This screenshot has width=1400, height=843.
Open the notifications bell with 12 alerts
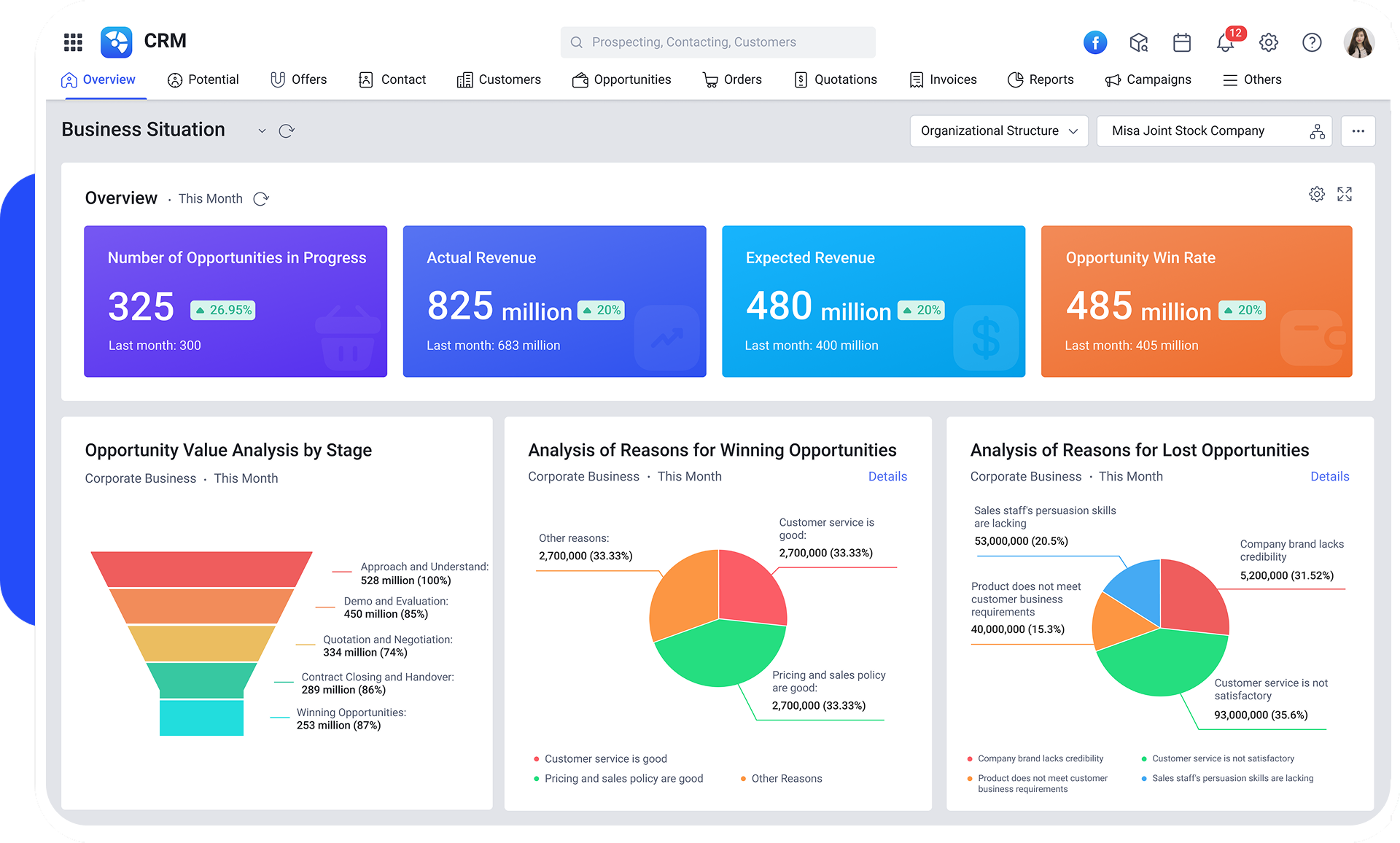pos(1225,44)
